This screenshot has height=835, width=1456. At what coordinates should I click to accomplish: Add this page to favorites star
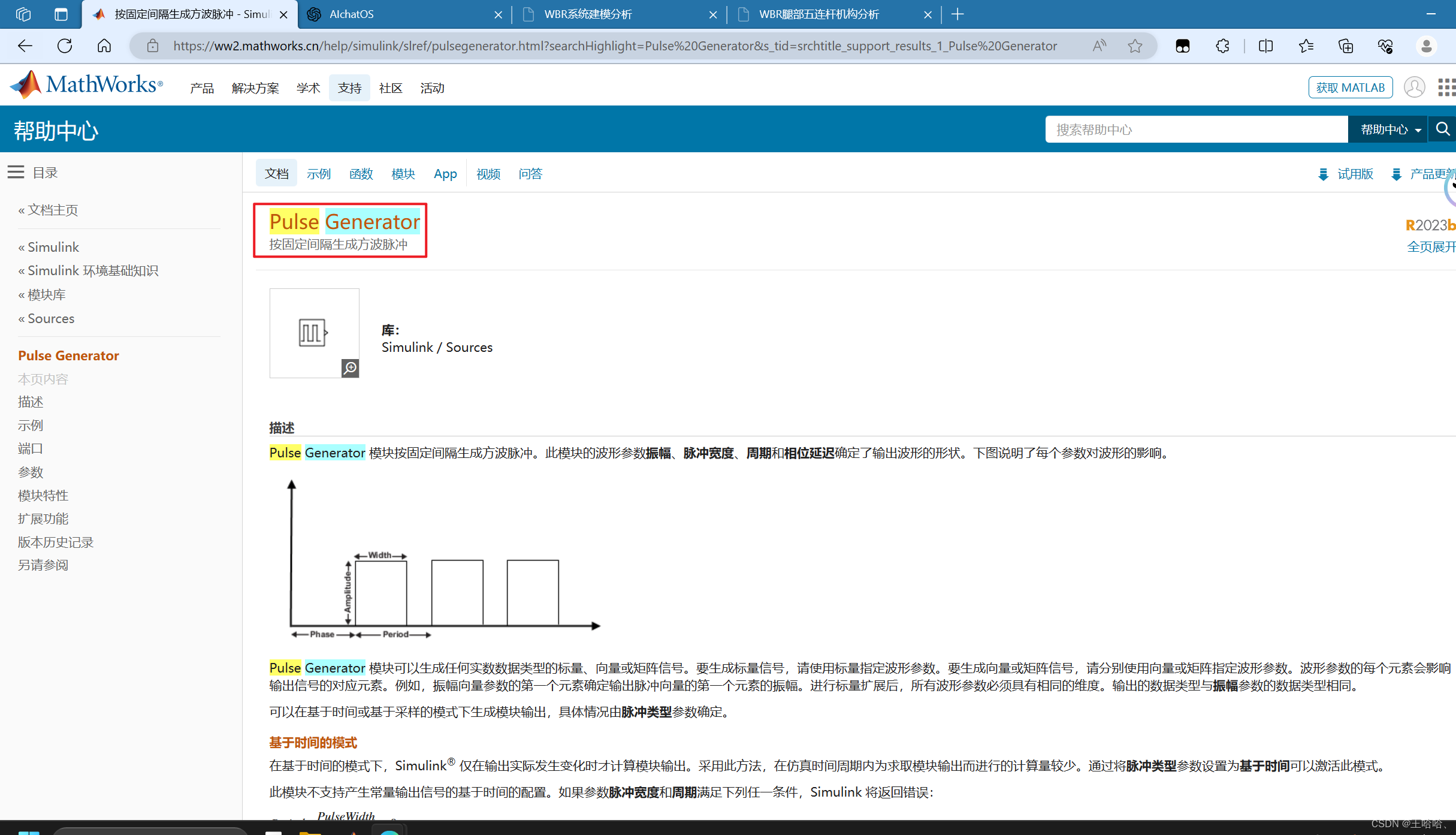click(x=1135, y=46)
